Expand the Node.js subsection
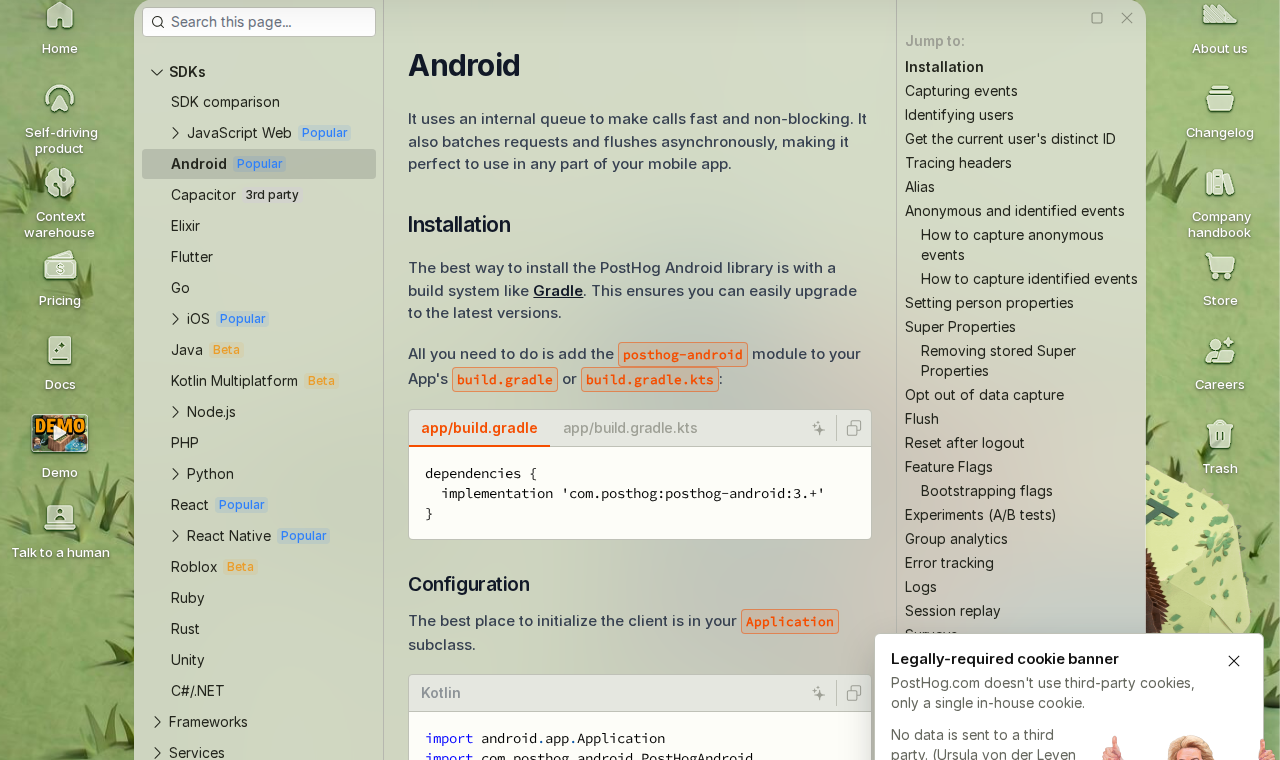Viewport: 1280px width, 760px height. (176, 412)
